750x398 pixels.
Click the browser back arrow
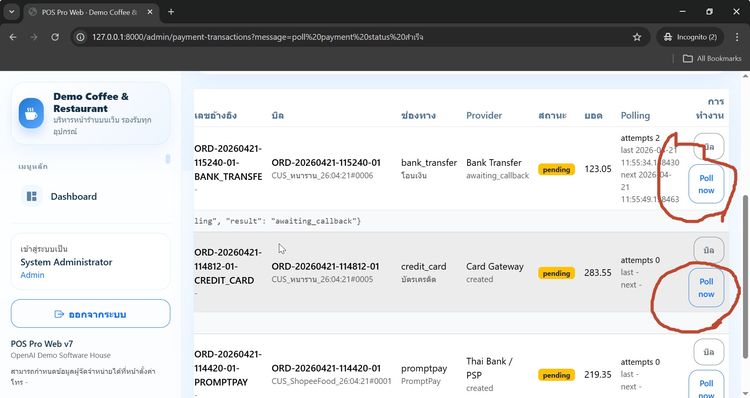click(x=13, y=37)
